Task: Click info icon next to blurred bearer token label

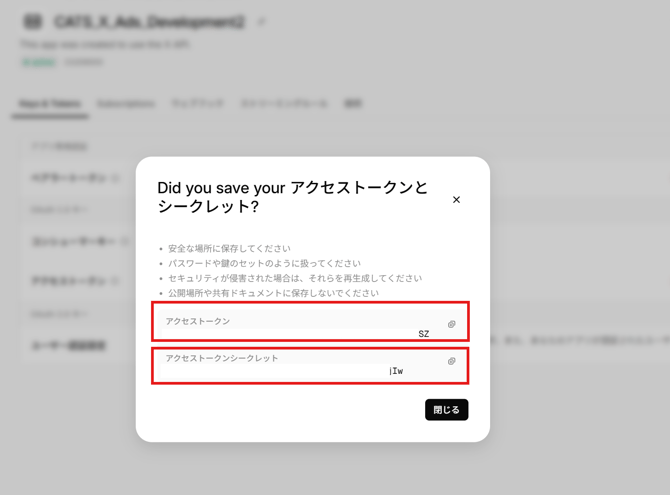Action: tap(115, 178)
